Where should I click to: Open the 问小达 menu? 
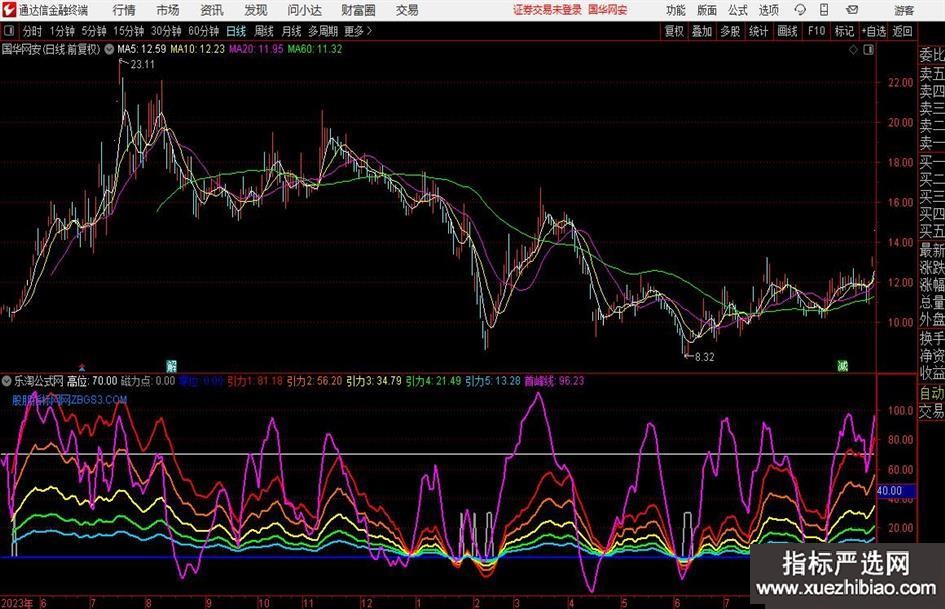click(x=304, y=10)
